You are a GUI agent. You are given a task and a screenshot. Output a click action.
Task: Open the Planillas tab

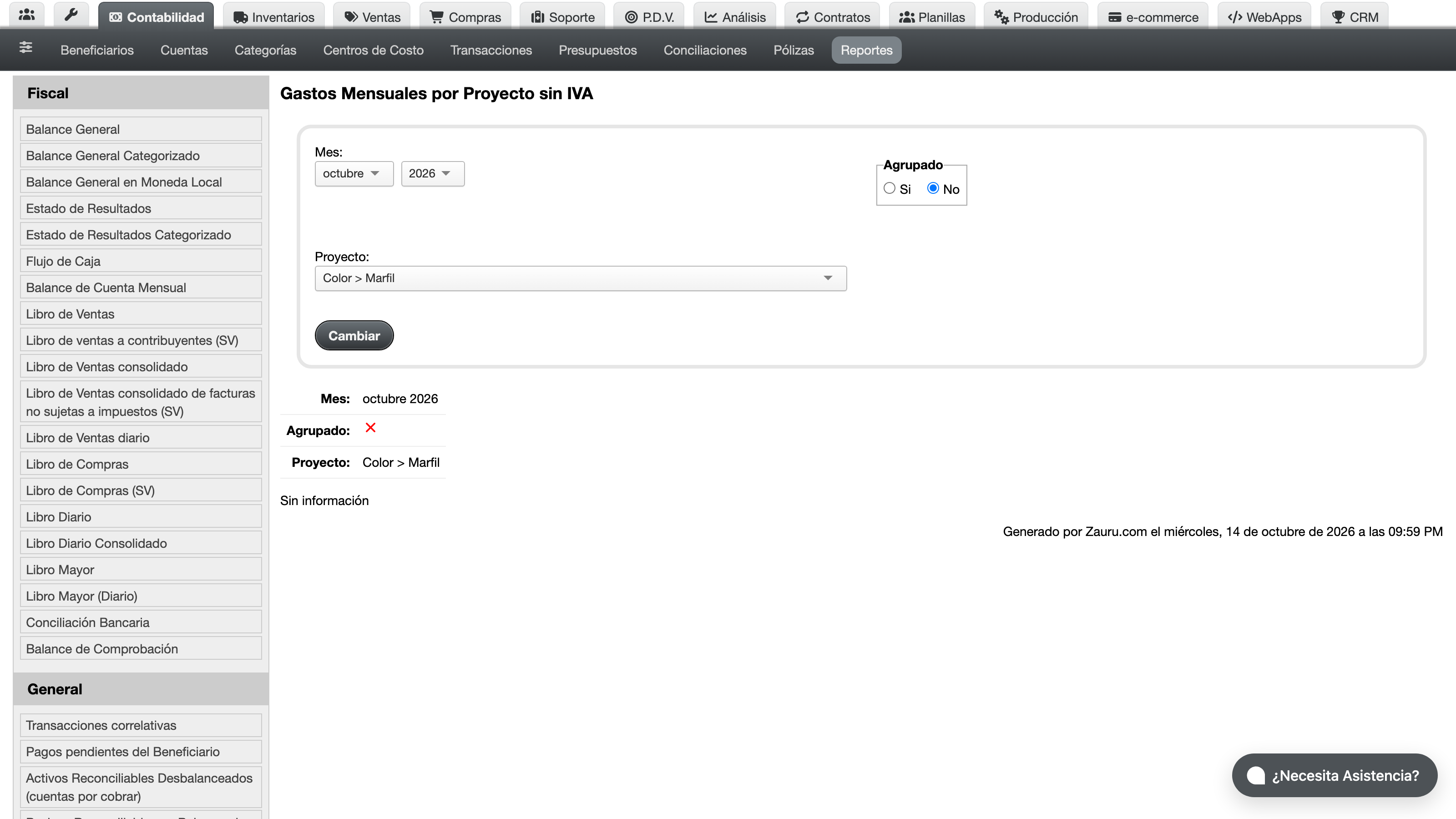tap(932, 17)
